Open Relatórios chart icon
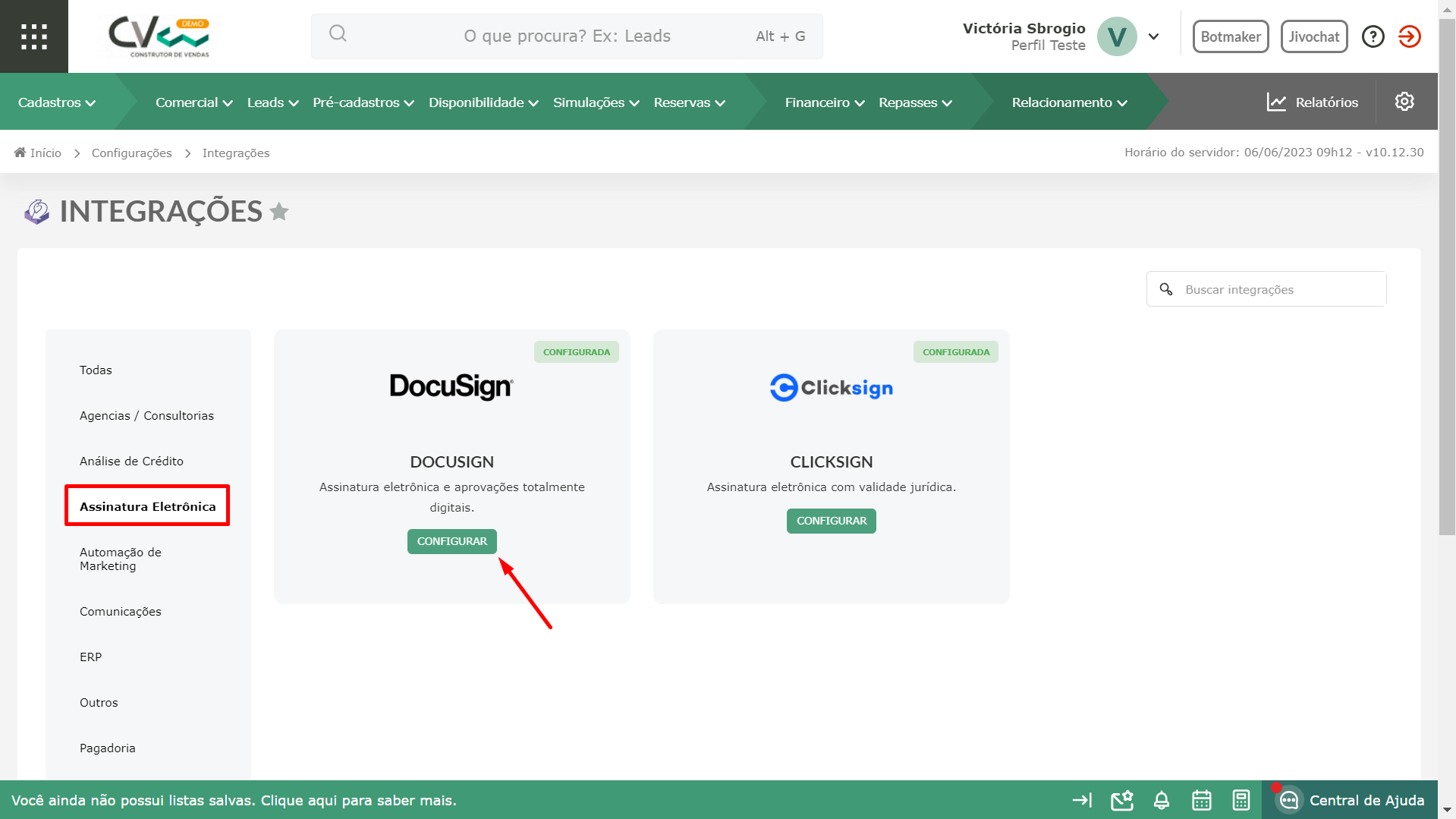Screen dimensions: 1456x819 click(x=1277, y=102)
